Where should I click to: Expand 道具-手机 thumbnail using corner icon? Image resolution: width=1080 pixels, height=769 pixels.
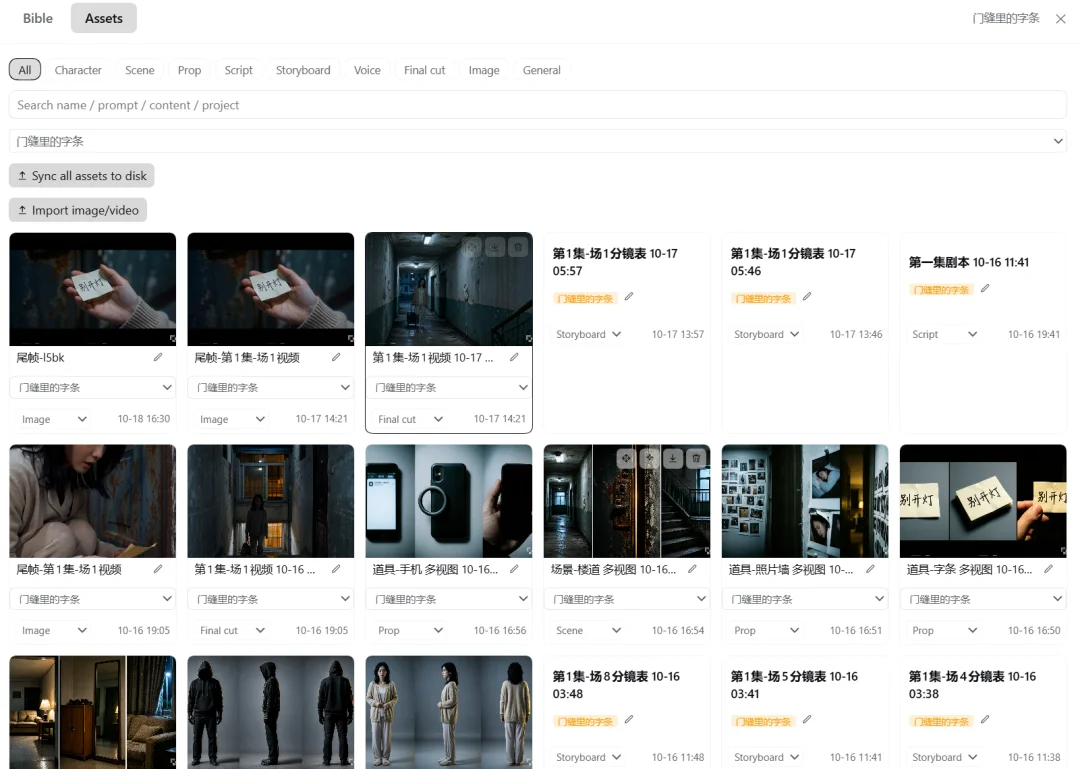pyautogui.click(x=528, y=551)
